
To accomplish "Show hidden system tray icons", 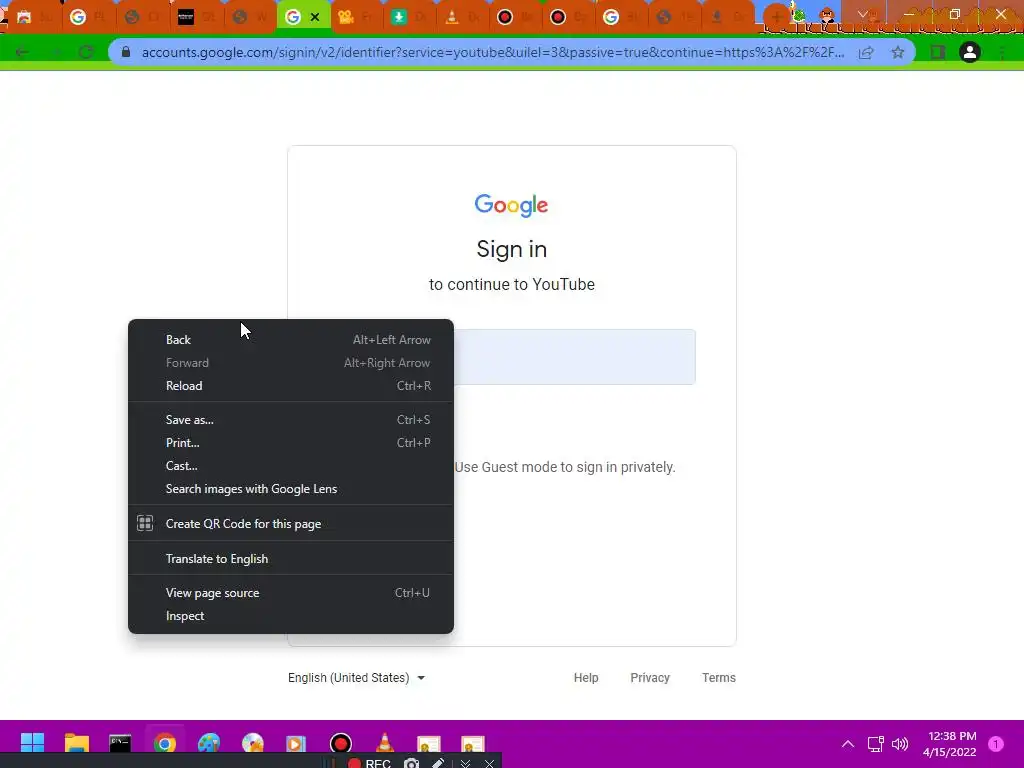I will 848,744.
